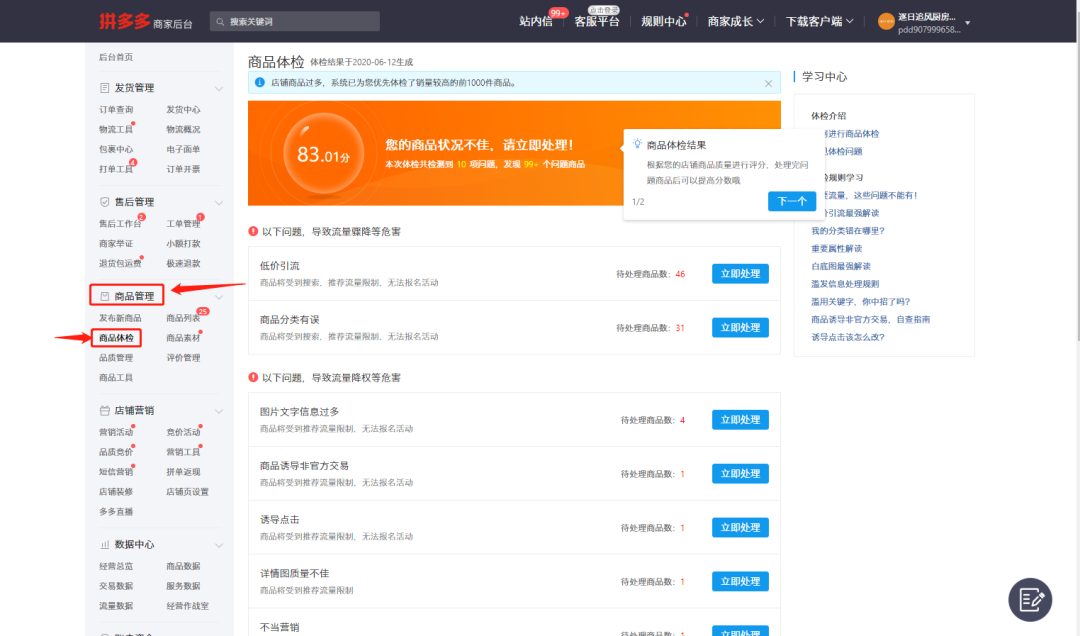The height and width of the screenshot is (636, 1080).
Task: Open 多多直播 in sidebar
Action: point(116,512)
